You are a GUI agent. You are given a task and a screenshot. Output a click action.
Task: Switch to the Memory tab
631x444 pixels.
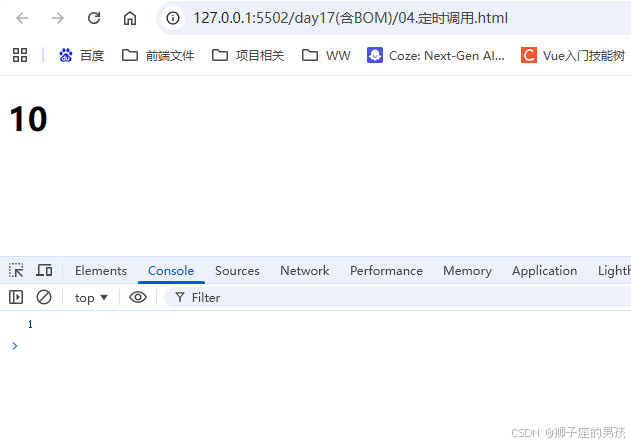(x=468, y=271)
